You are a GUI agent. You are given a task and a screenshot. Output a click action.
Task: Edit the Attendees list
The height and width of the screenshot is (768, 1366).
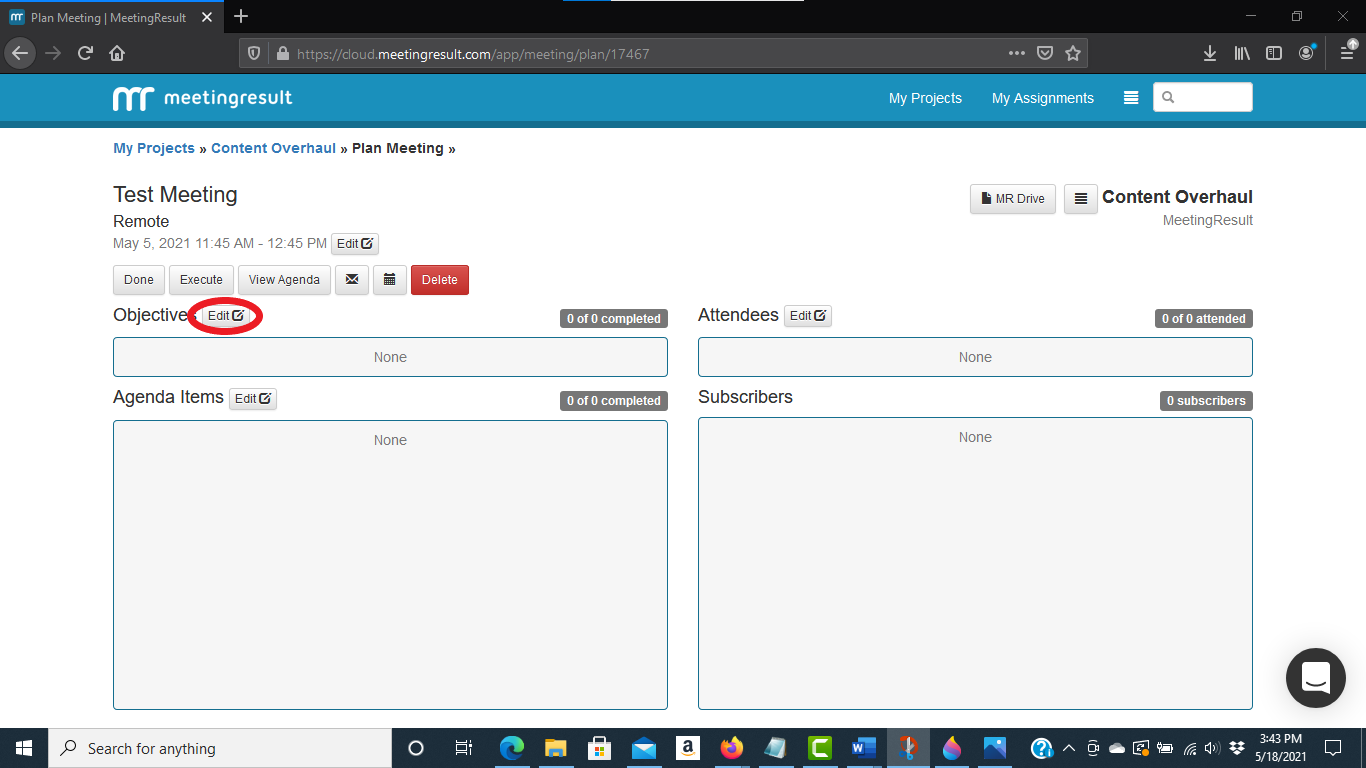click(807, 316)
